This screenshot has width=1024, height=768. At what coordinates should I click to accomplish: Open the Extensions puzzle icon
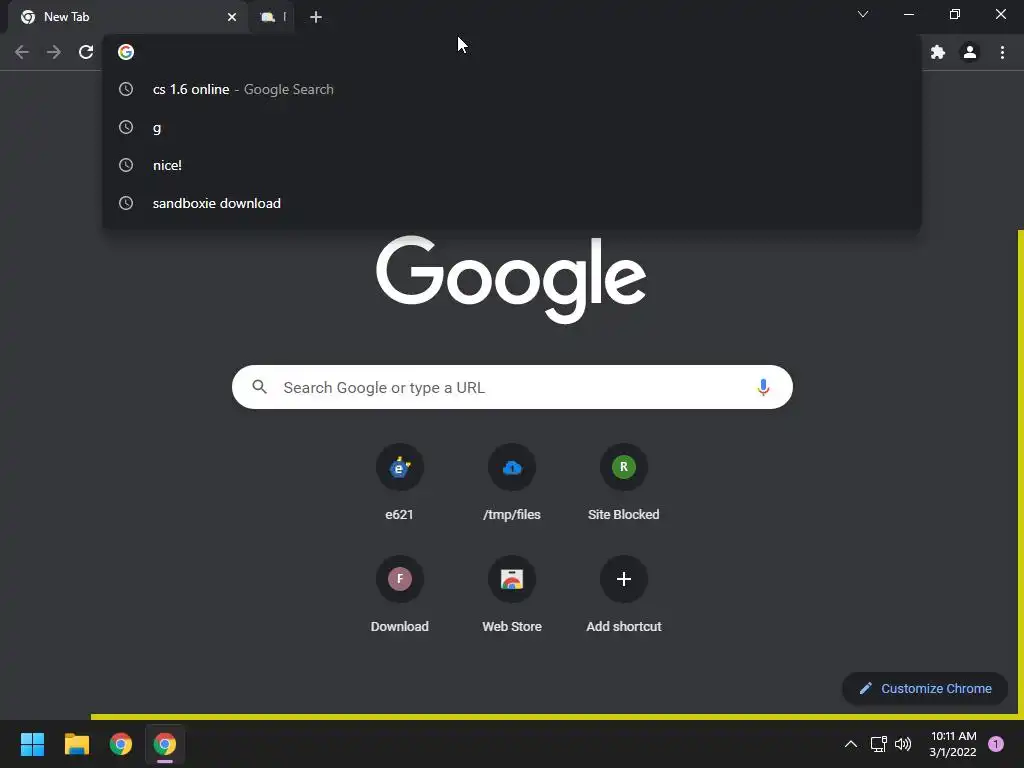point(938,52)
